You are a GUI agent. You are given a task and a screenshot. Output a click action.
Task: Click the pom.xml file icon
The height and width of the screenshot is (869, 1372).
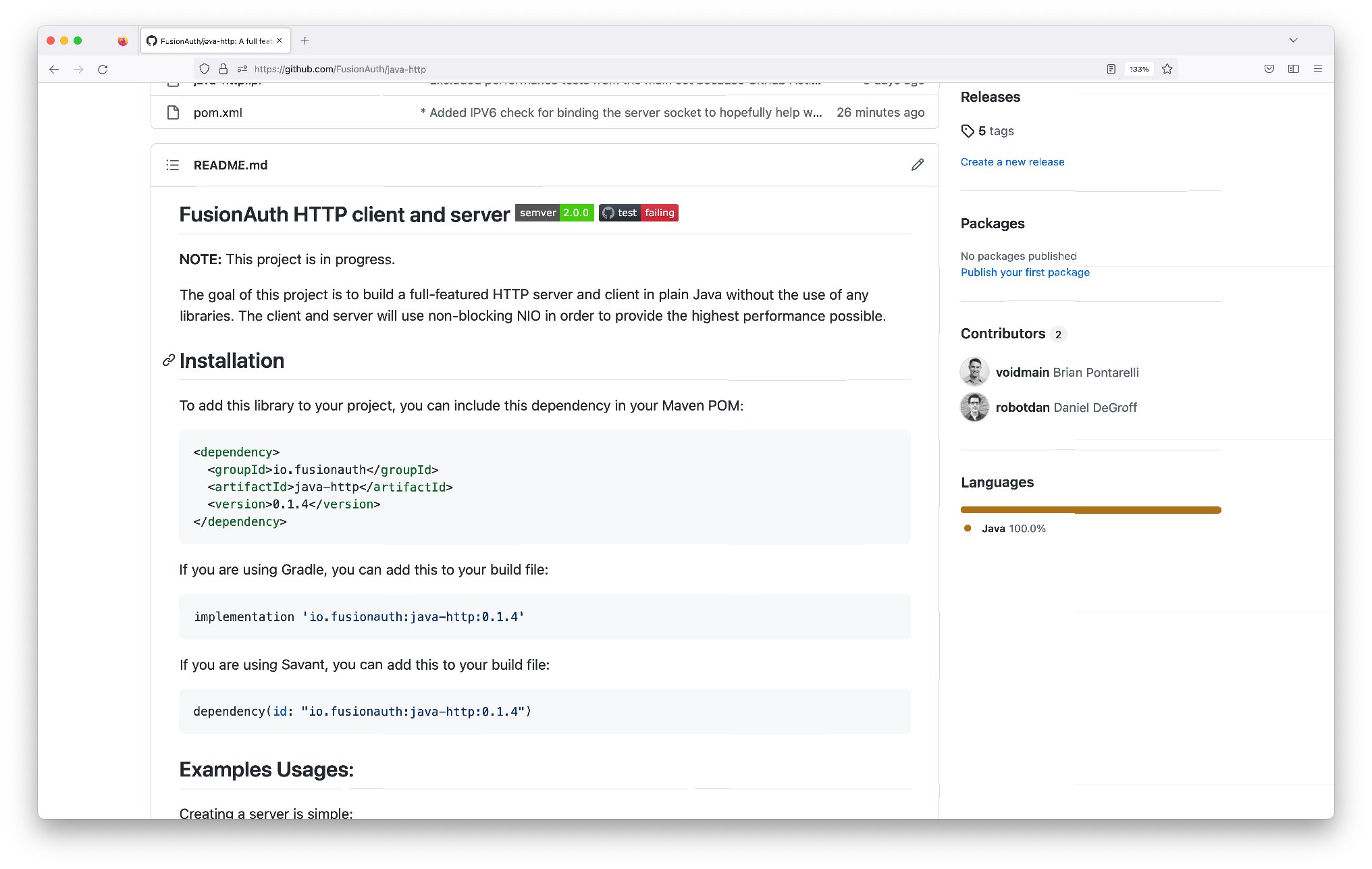[173, 113]
